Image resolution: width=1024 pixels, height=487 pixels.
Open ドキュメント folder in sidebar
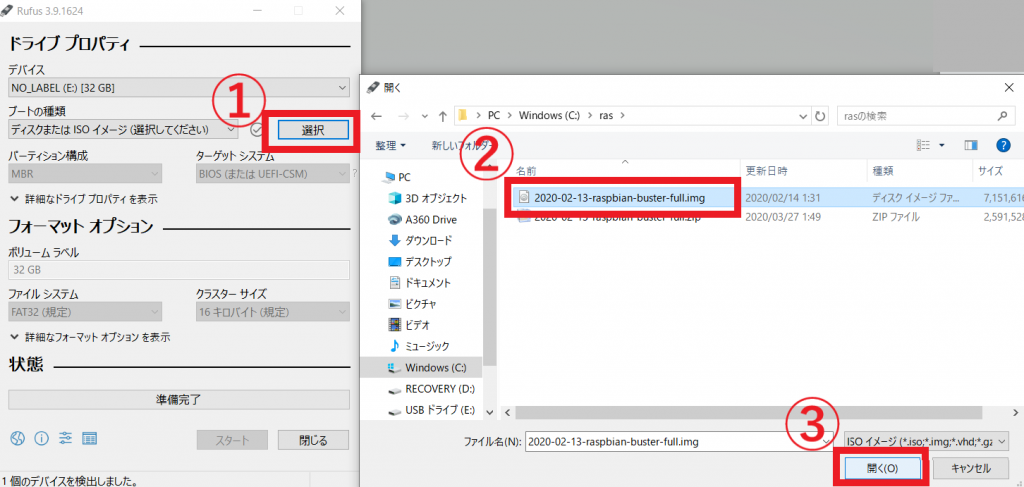tap(419, 283)
